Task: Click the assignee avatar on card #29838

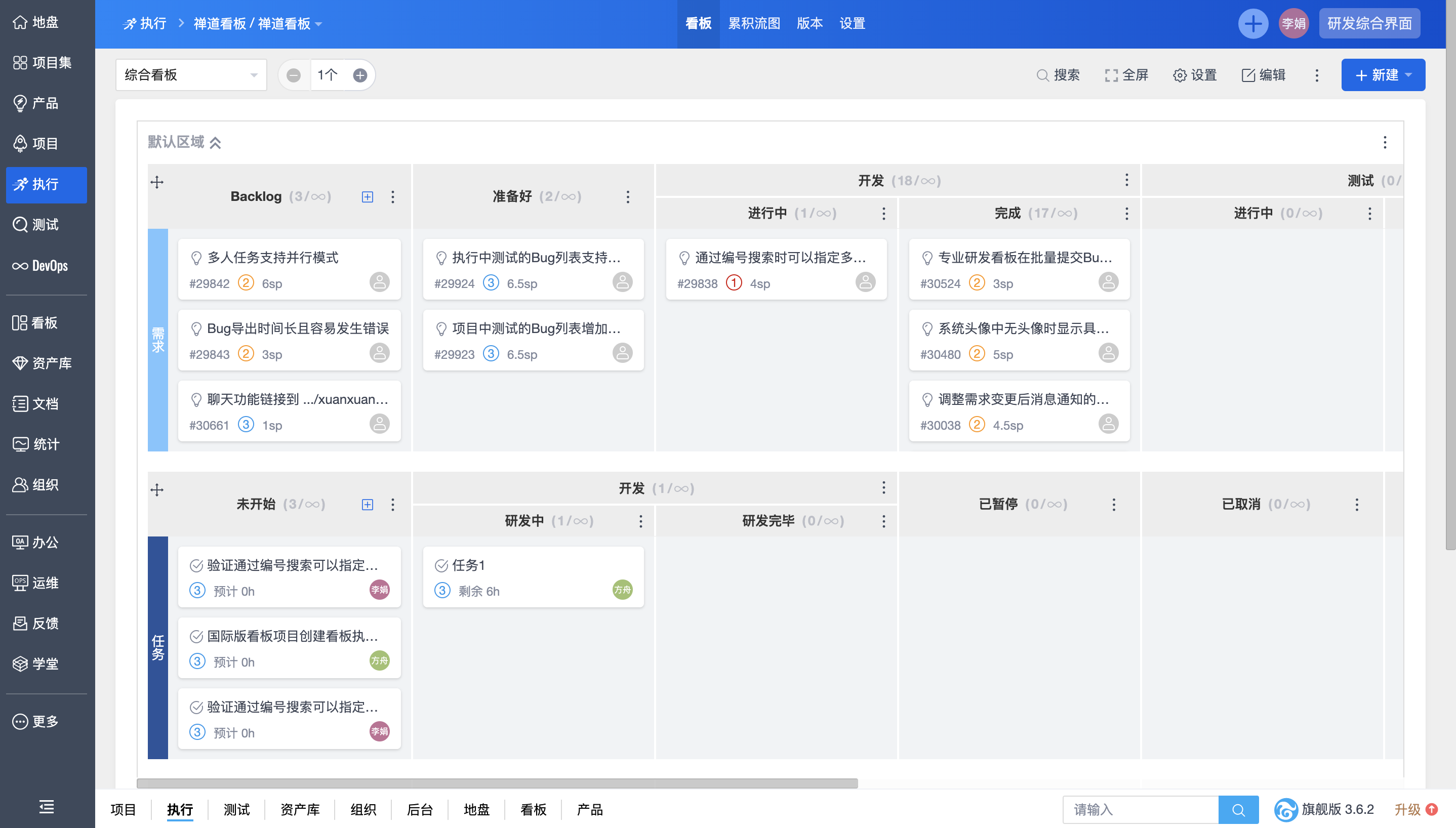Action: coord(865,282)
